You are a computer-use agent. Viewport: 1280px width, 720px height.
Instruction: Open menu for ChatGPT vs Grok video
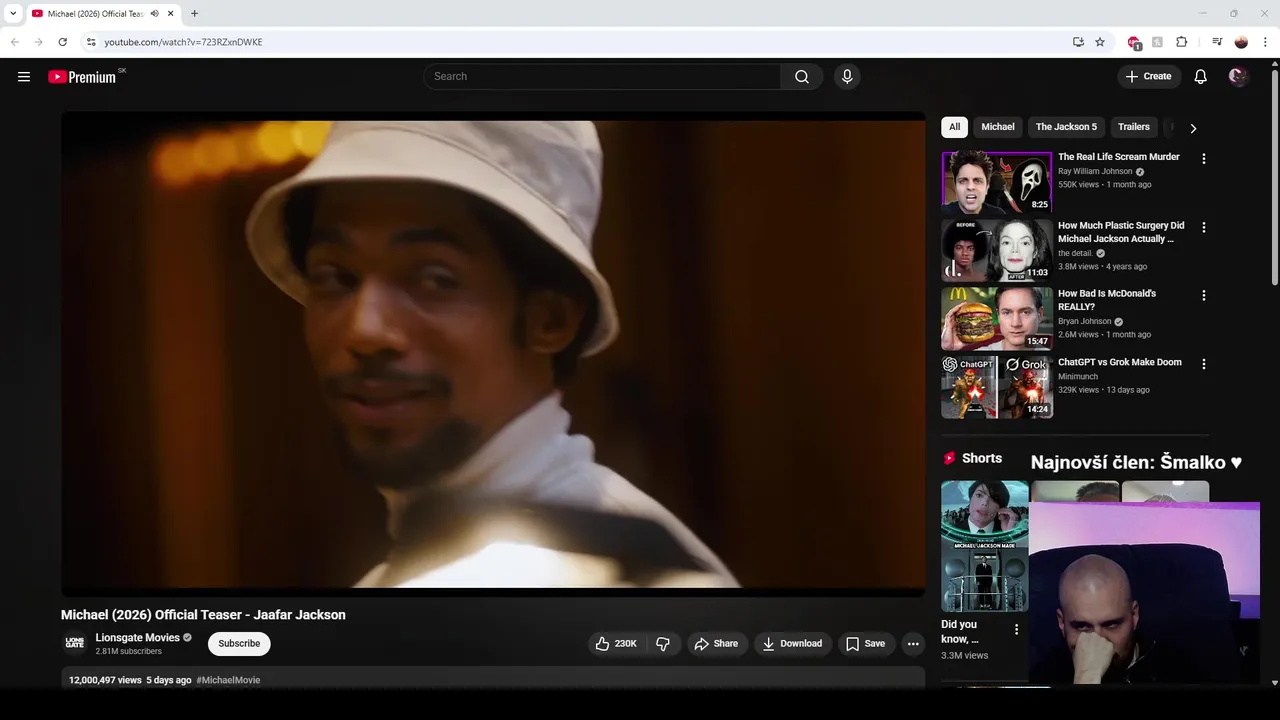pyautogui.click(x=1203, y=364)
